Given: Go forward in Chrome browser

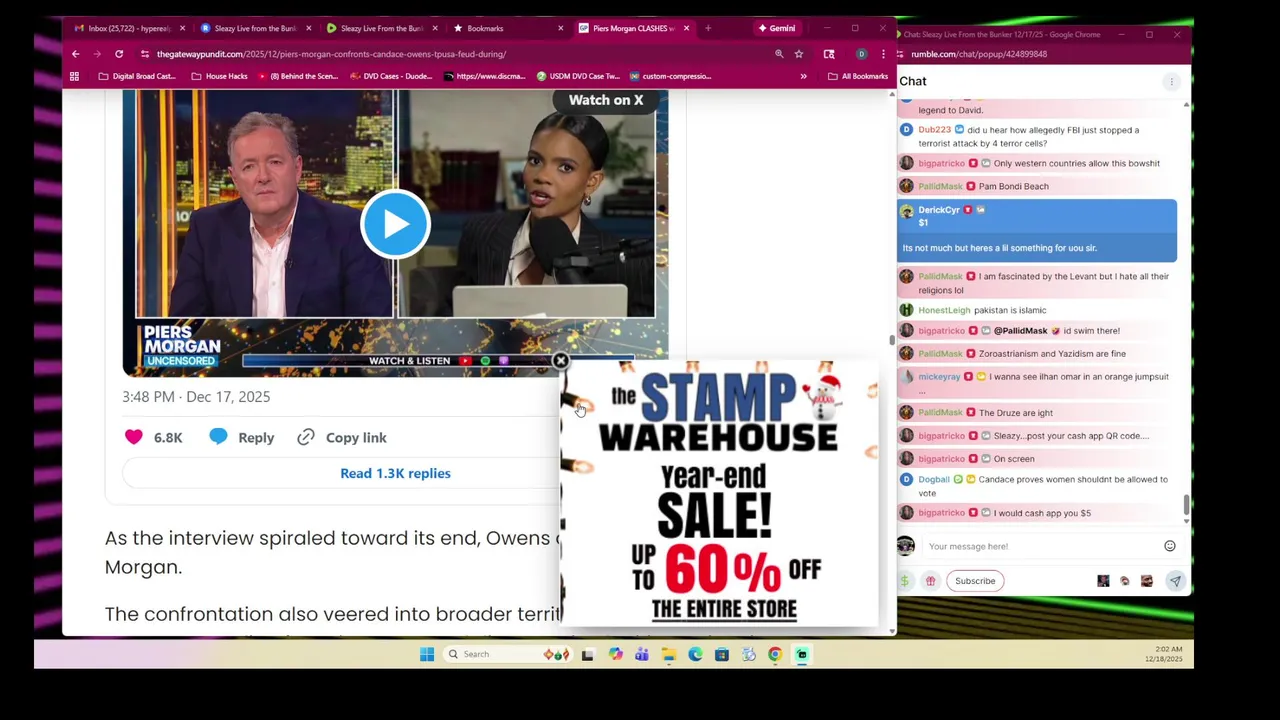Looking at the screenshot, I should (x=97, y=54).
